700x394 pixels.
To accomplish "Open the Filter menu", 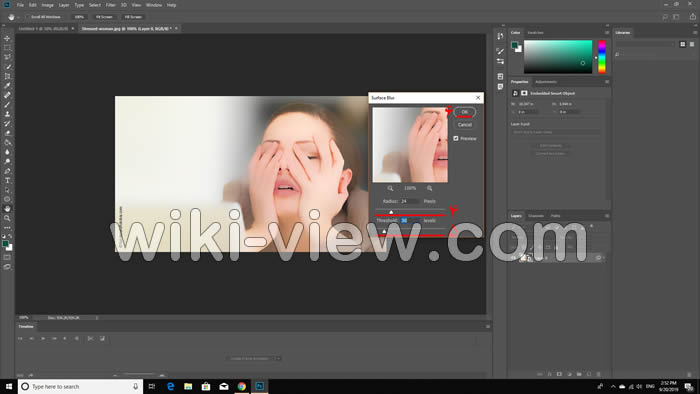I will tap(110, 5).
